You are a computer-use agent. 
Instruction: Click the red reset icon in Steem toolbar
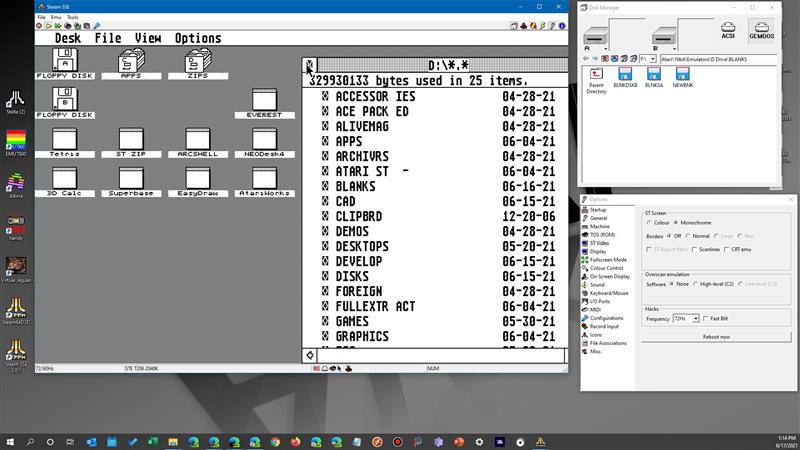[x=39, y=26]
